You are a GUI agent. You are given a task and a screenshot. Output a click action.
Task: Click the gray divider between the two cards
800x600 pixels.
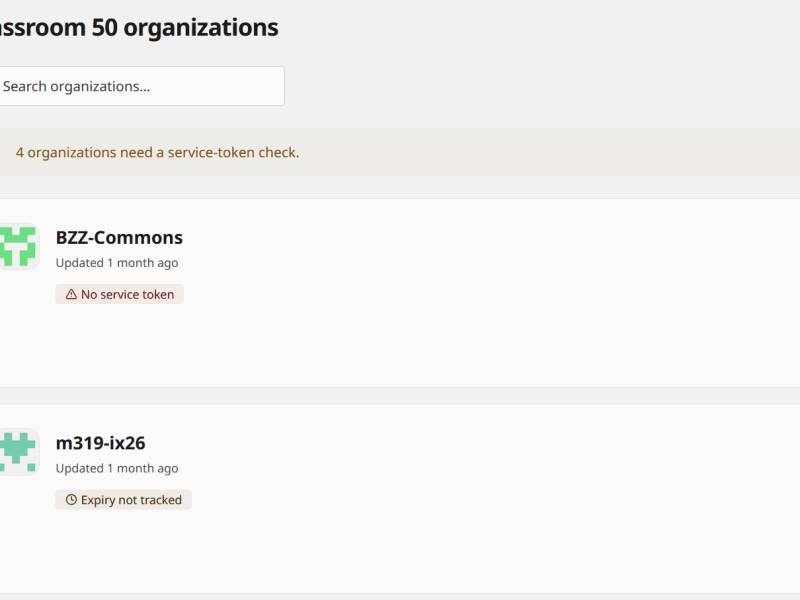(x=400, y=396)
